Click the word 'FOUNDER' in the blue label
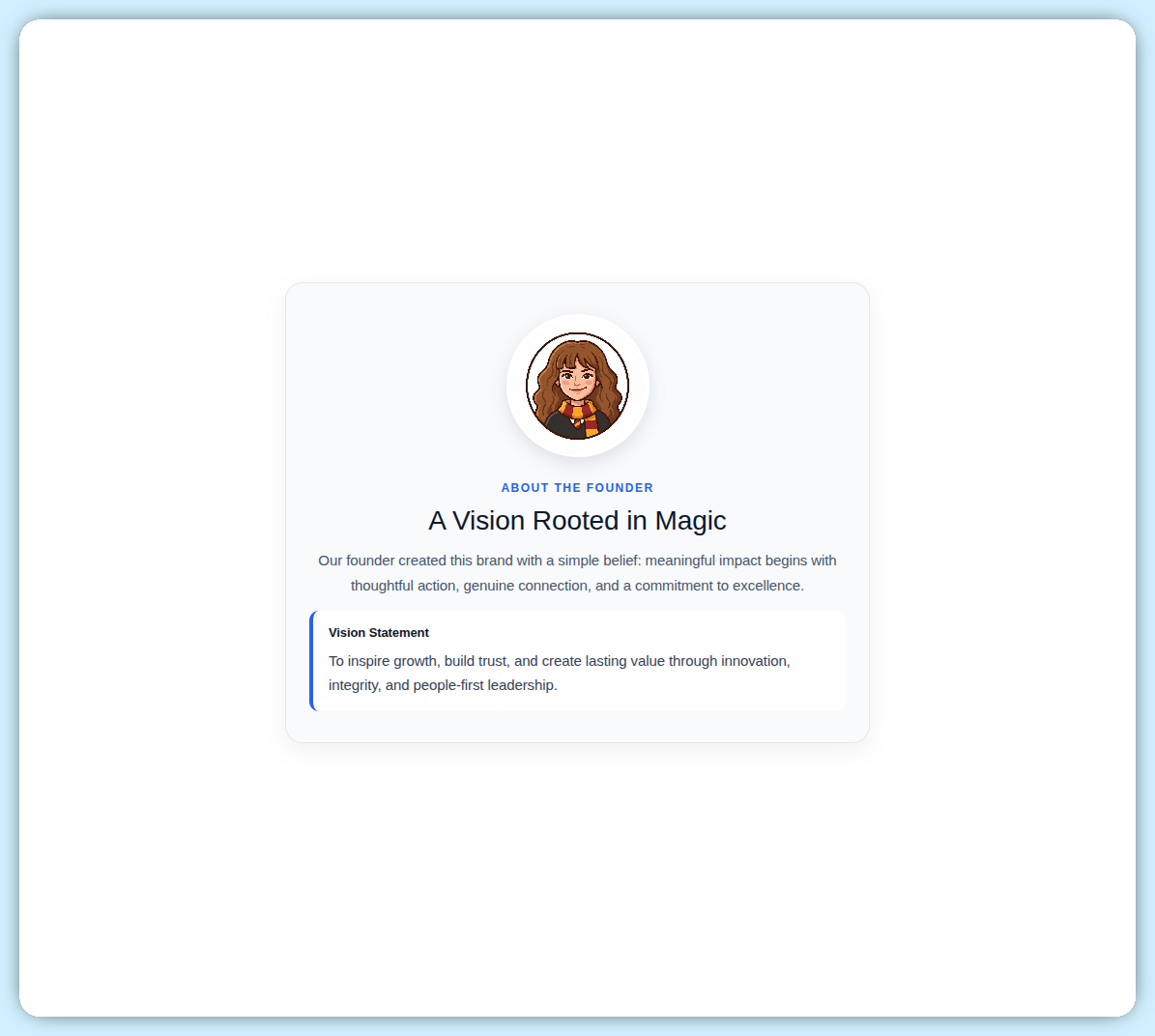 (620, 488)
